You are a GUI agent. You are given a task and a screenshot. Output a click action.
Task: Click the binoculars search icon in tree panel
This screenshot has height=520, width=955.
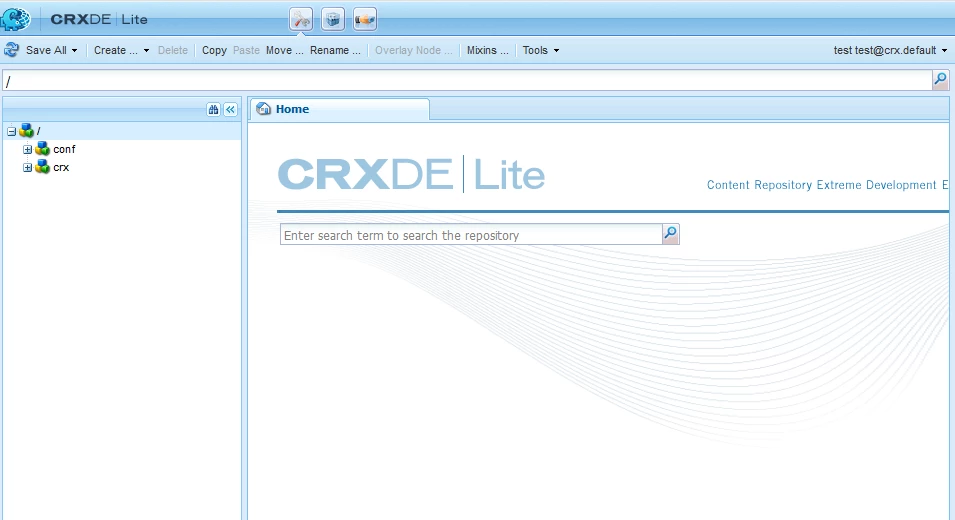tap(213, 110)
